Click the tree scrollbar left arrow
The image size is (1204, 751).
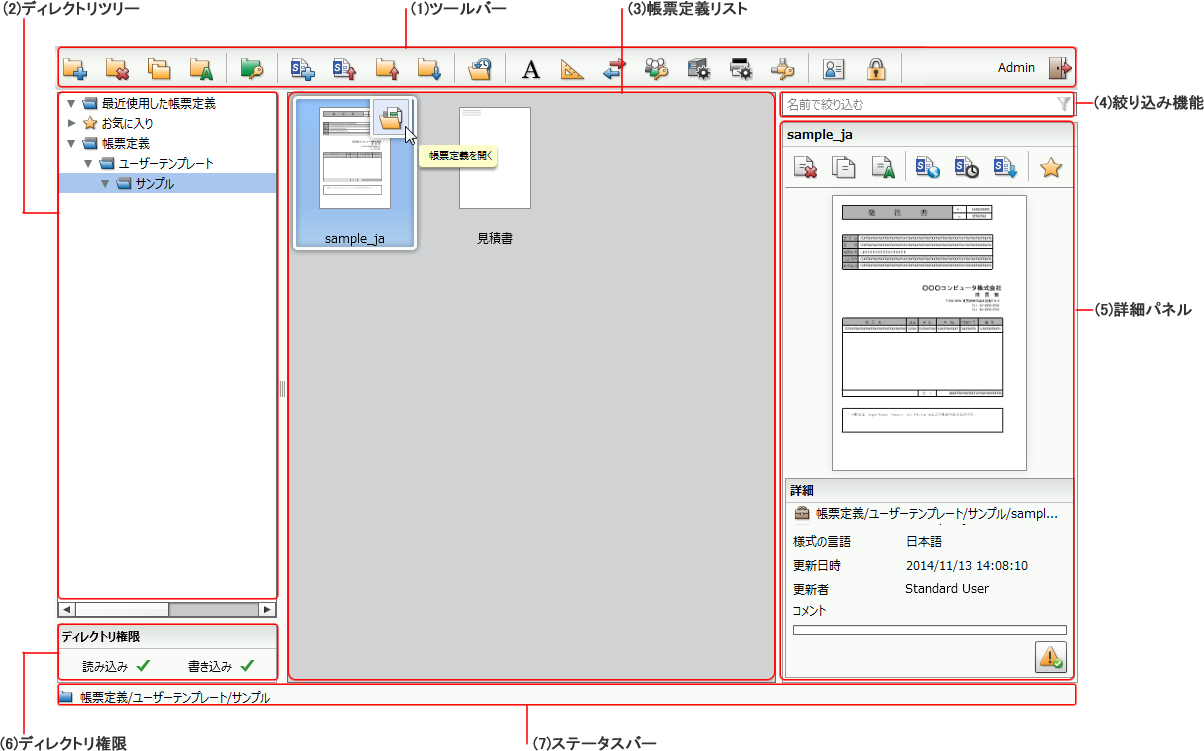click(67, 609)
